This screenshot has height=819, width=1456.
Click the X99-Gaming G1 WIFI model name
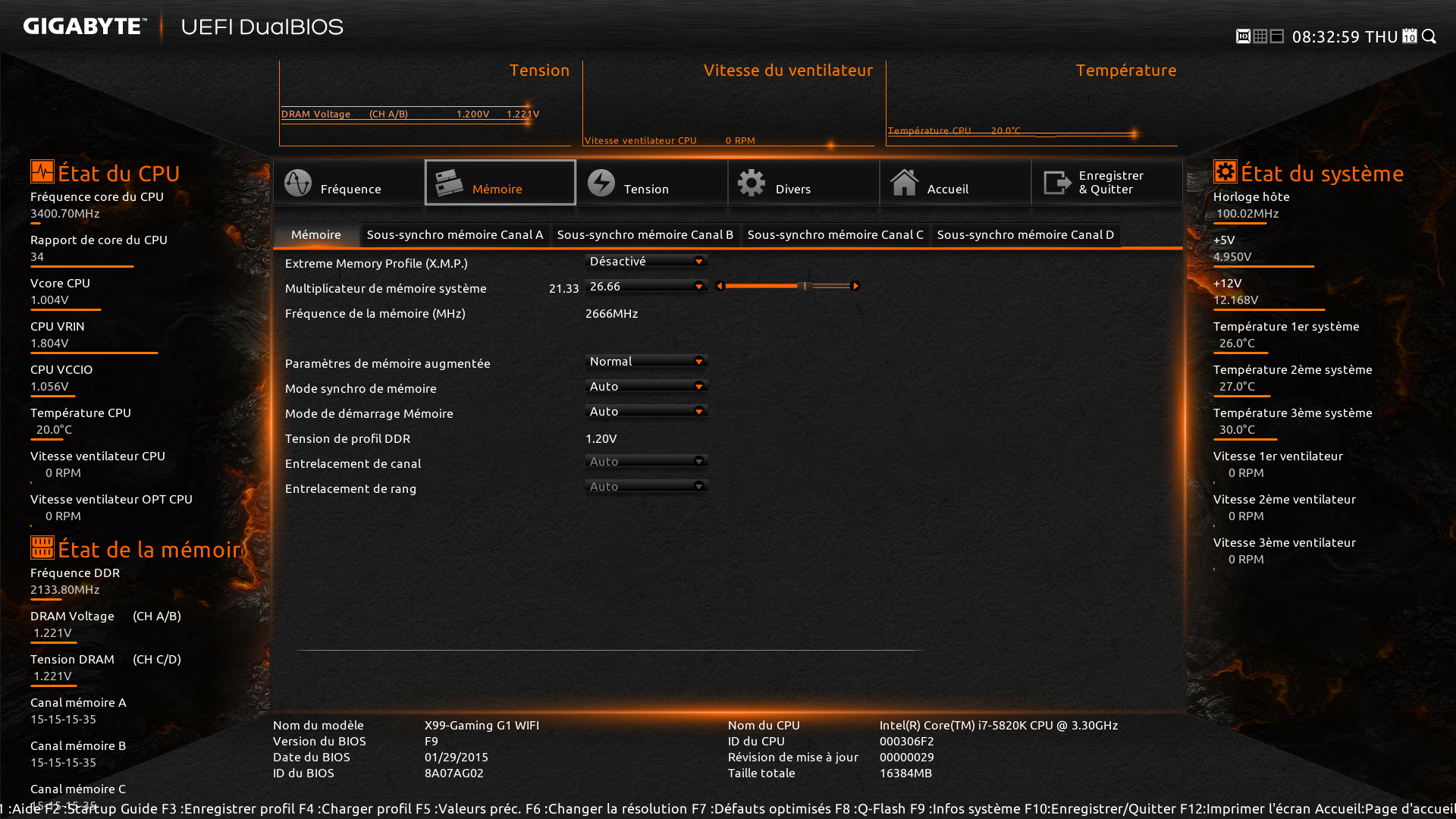coord(482,726)
